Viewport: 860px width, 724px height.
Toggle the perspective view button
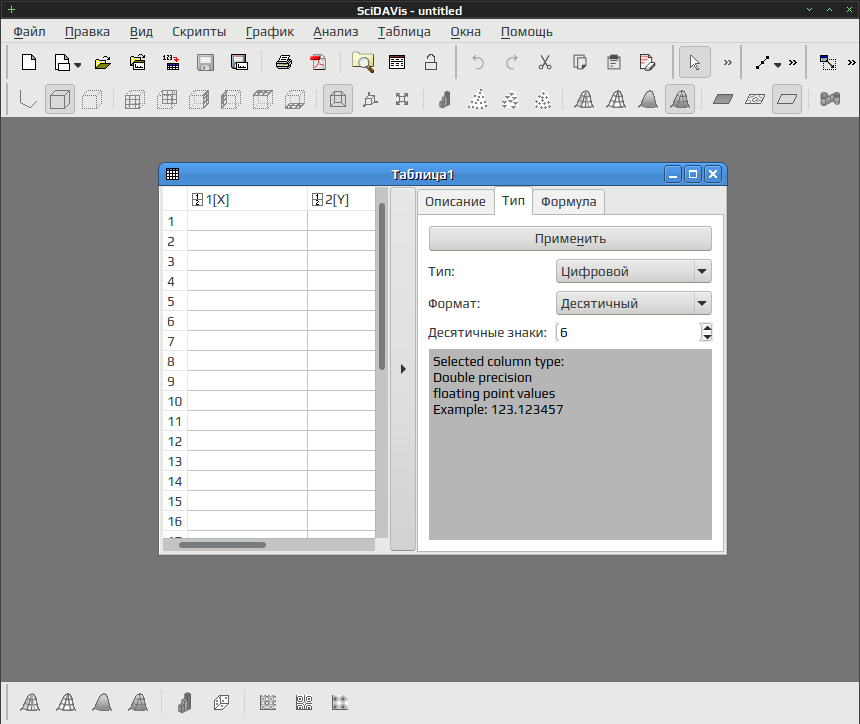coord(337,99)
